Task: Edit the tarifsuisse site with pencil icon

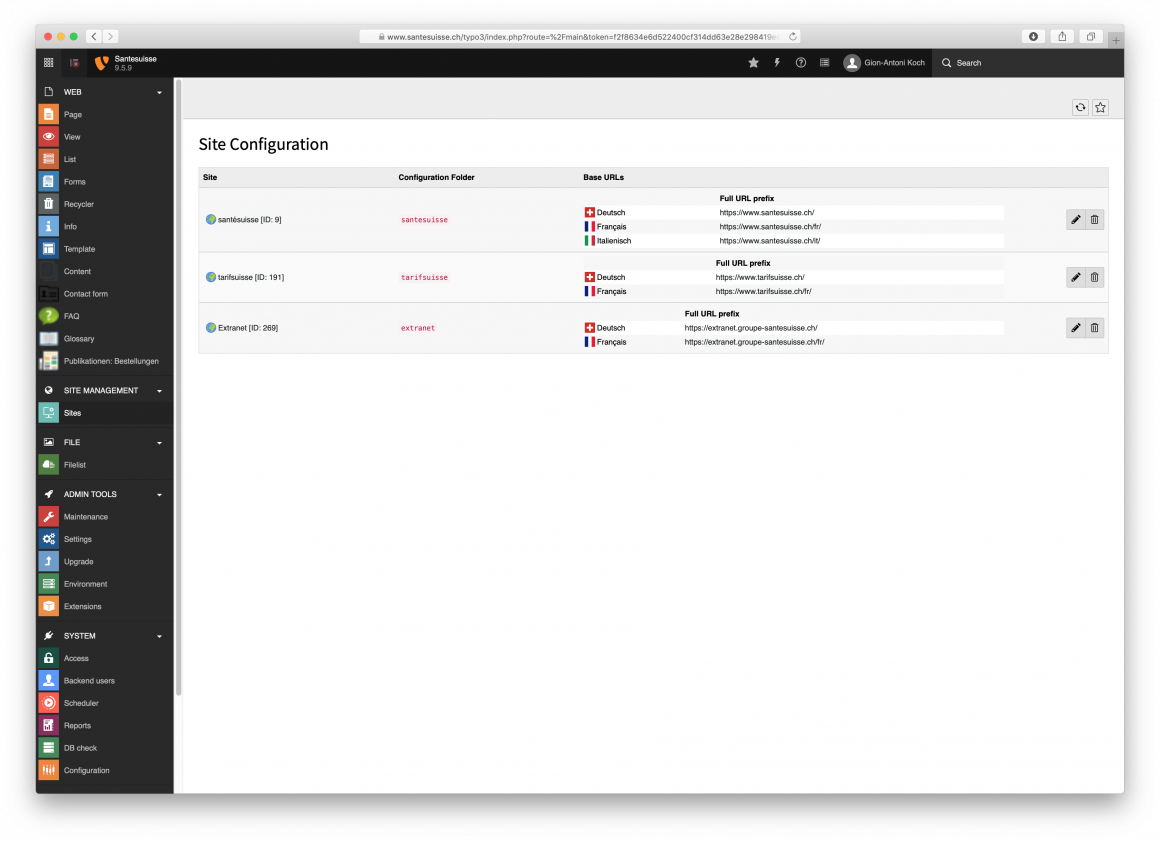Action: [x=1076, y=277]
